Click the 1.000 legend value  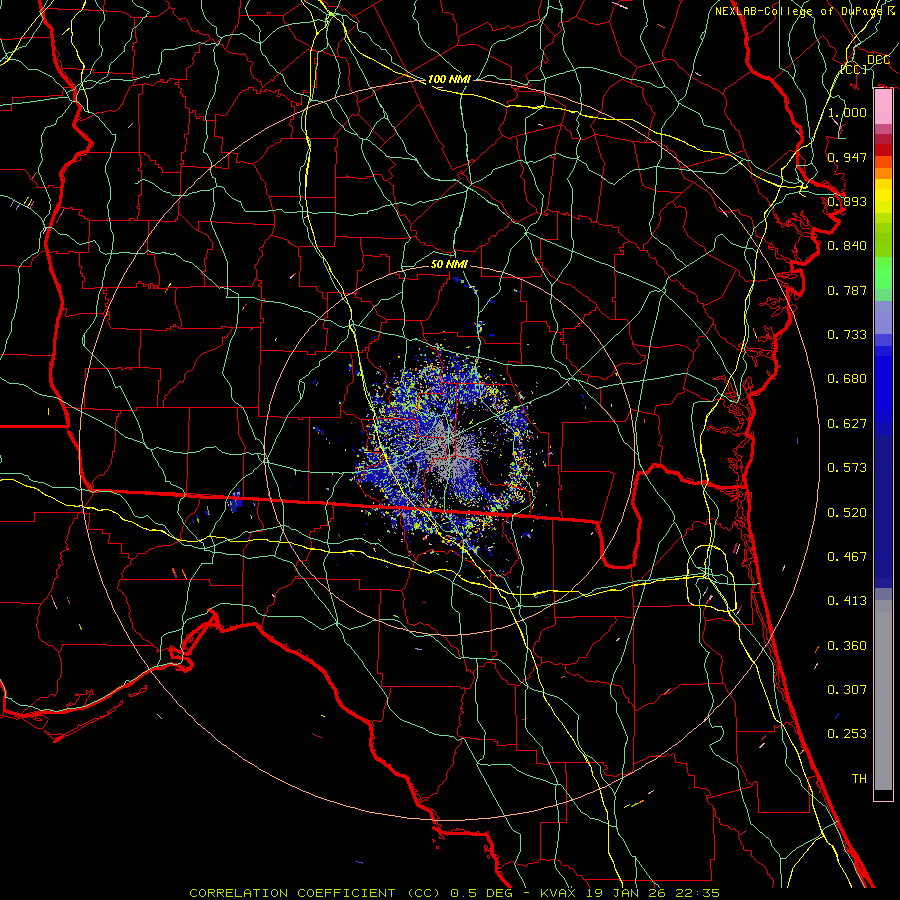pos(847,112)
